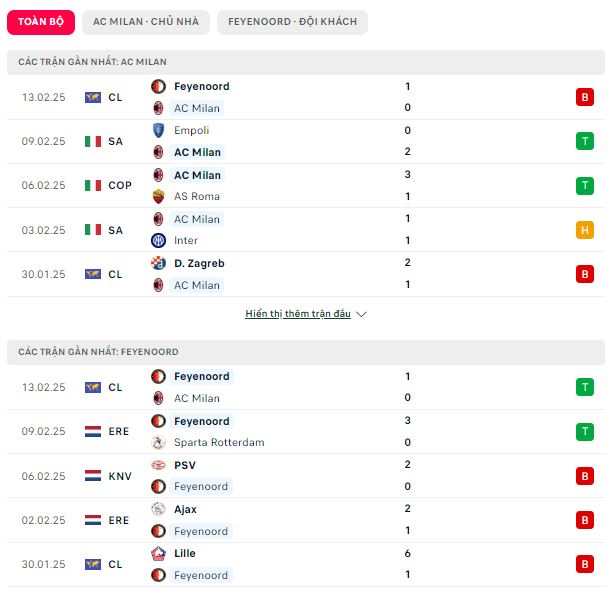Click the Sparta Rotterdam club logo

tap(158, 443)
